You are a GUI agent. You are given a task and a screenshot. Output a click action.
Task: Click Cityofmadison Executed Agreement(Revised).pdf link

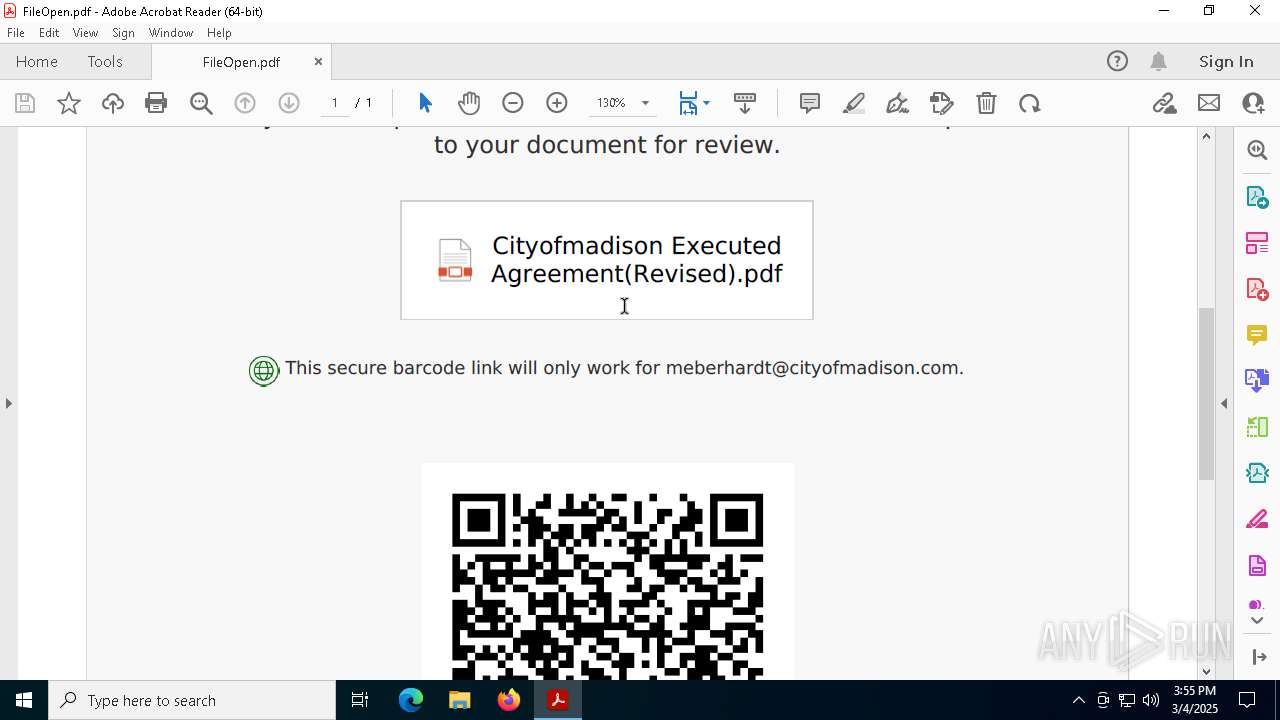(636, 260)
